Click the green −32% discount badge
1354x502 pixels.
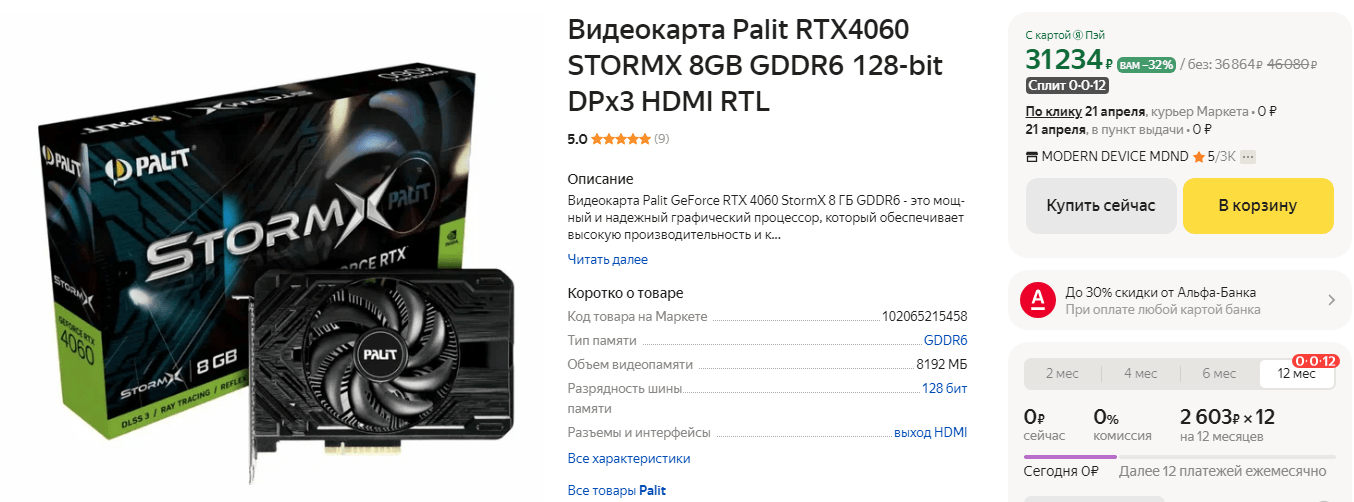click(x=1146, y=64)
